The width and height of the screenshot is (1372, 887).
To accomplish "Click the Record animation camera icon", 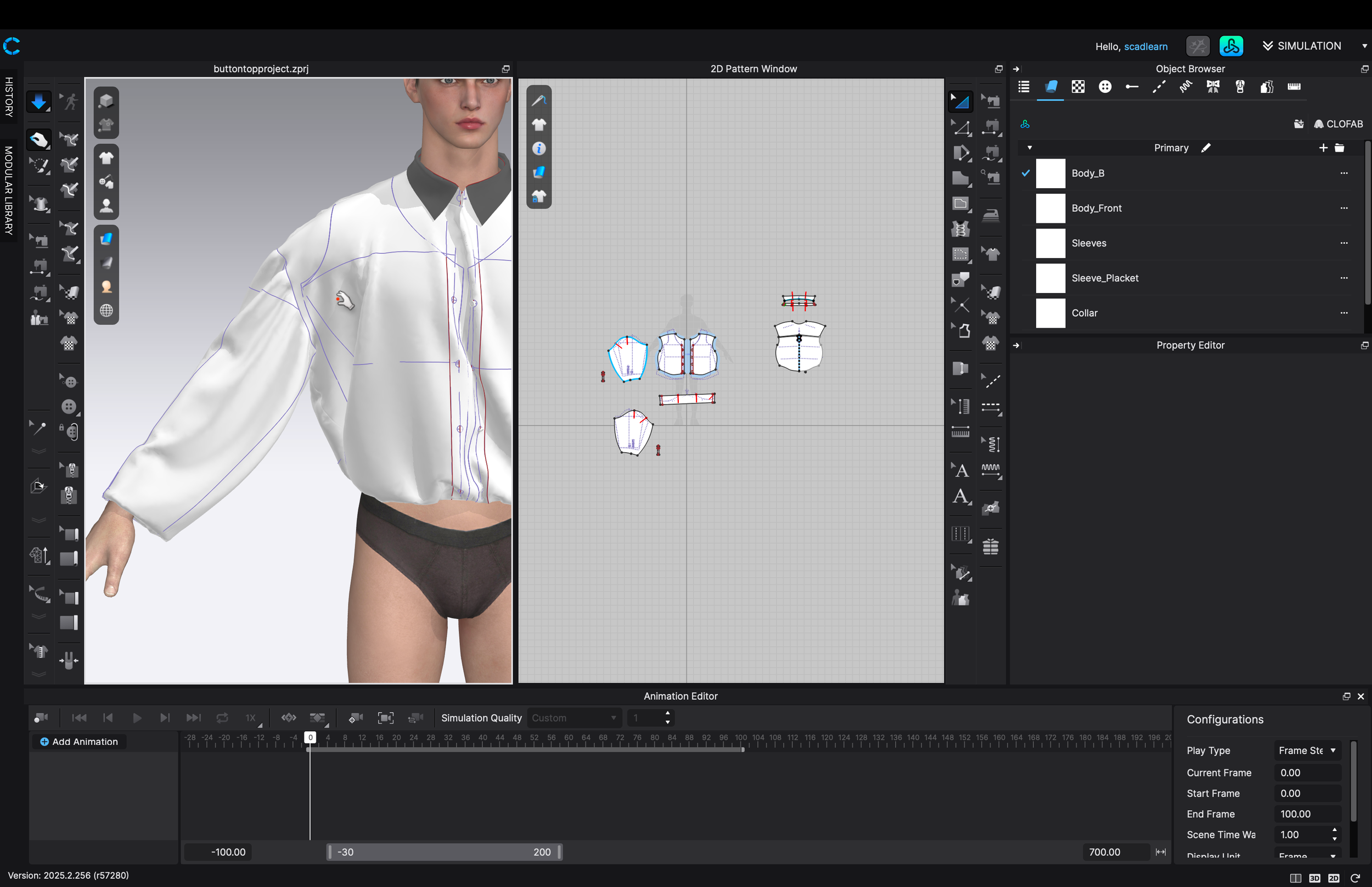I will (x=41, y=717).
